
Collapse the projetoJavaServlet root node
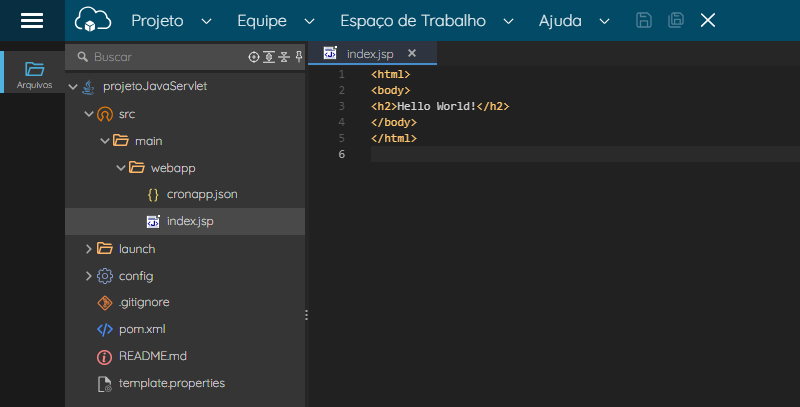click(x=73, y=87)
